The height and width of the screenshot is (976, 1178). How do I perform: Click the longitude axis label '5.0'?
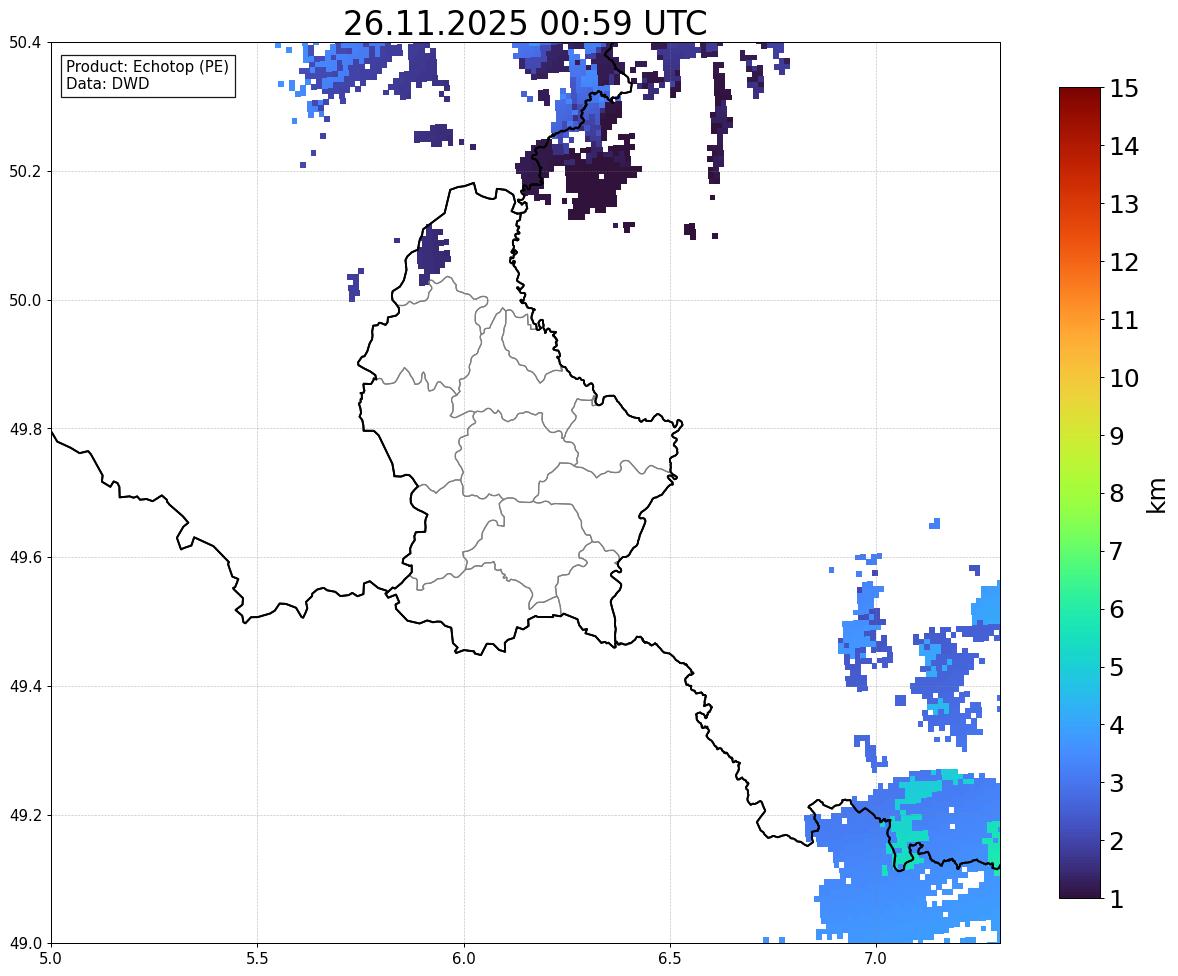[x=51, y=959]
